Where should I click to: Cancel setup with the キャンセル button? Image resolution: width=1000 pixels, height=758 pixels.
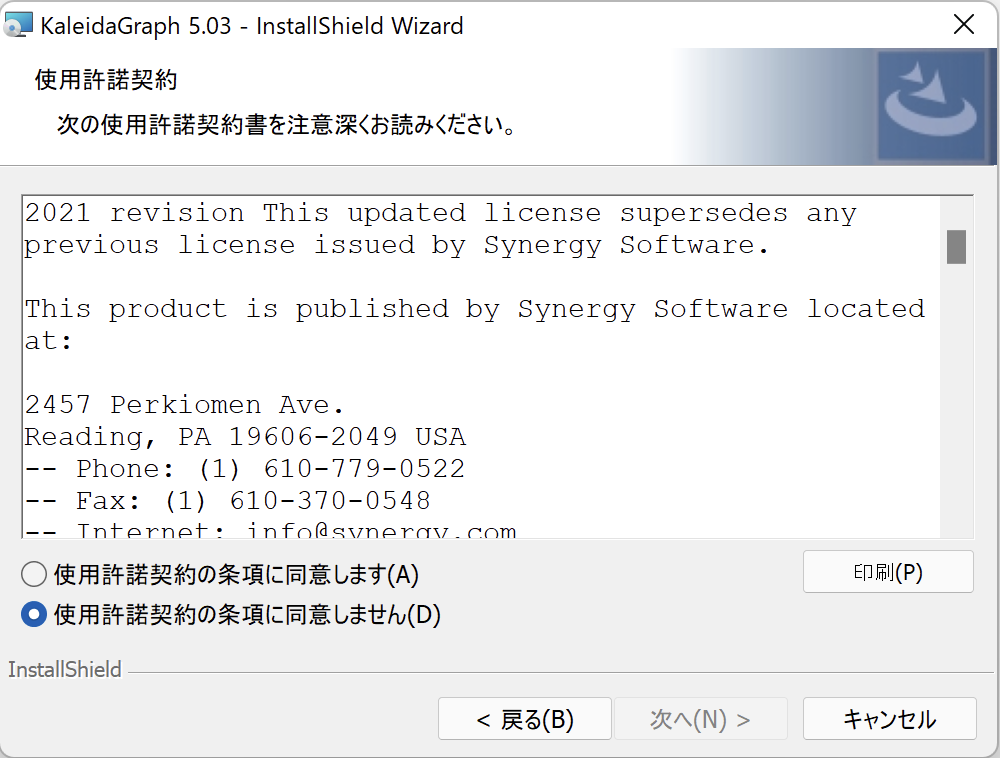click(889, 719)
